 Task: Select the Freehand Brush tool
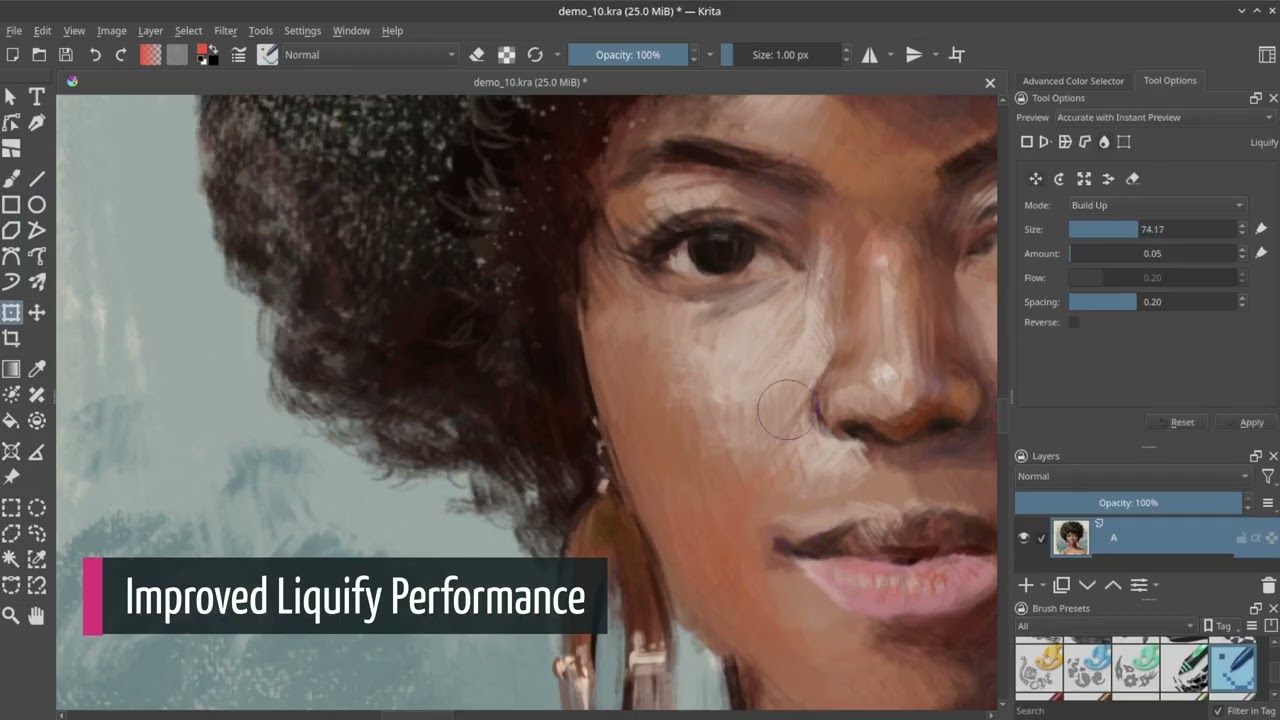coord(11,179)
